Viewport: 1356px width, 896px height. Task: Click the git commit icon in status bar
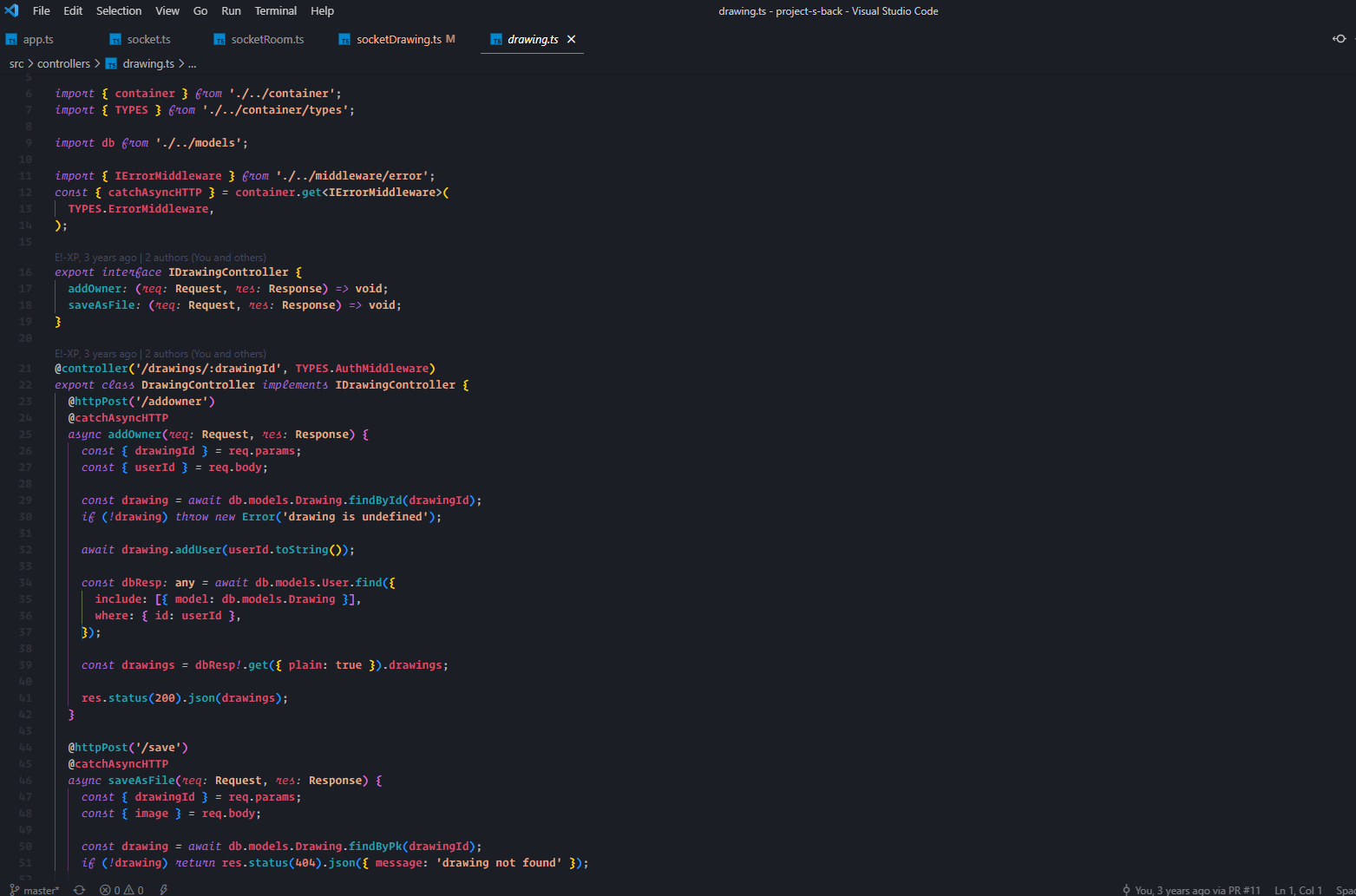pyautogui.click(x=1126, y=890)
